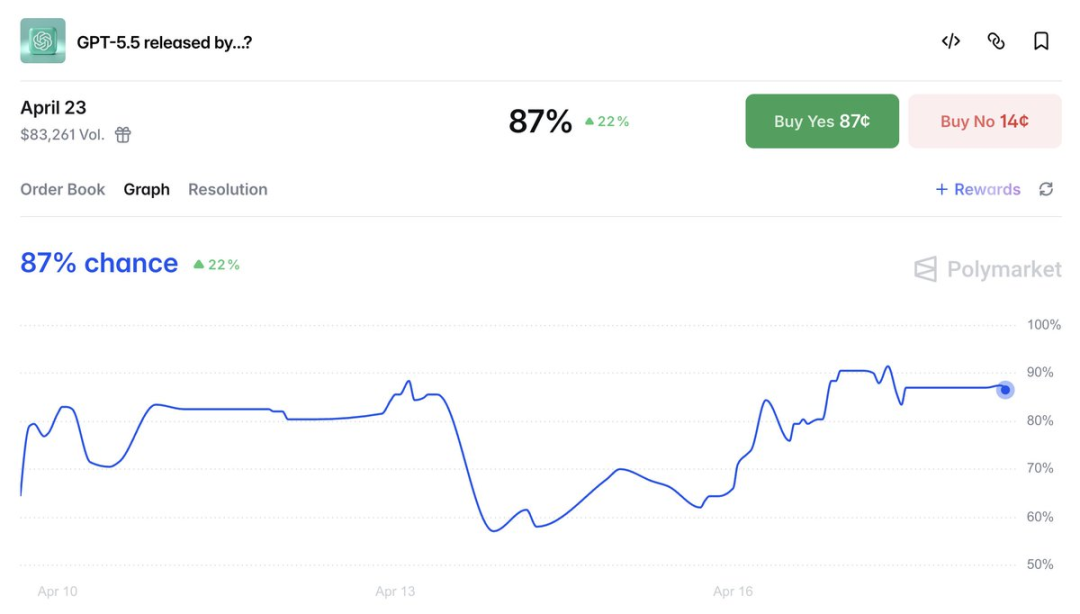Image resolution: width=1080 pixels, height=614 pixels.
Task: Open the Resolution tab
Action: pyautogui.click(x=228, y=189)
